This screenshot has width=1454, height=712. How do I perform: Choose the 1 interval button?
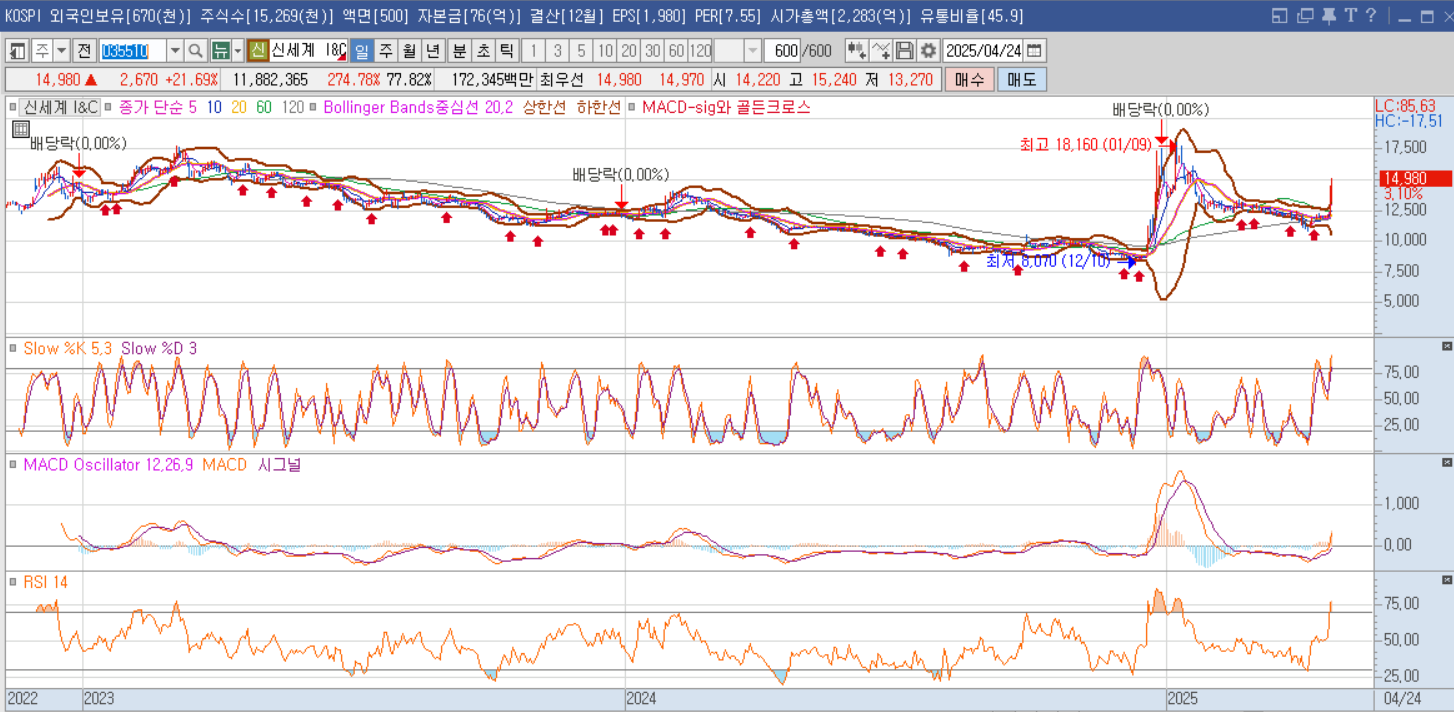[x=533, y=51]
